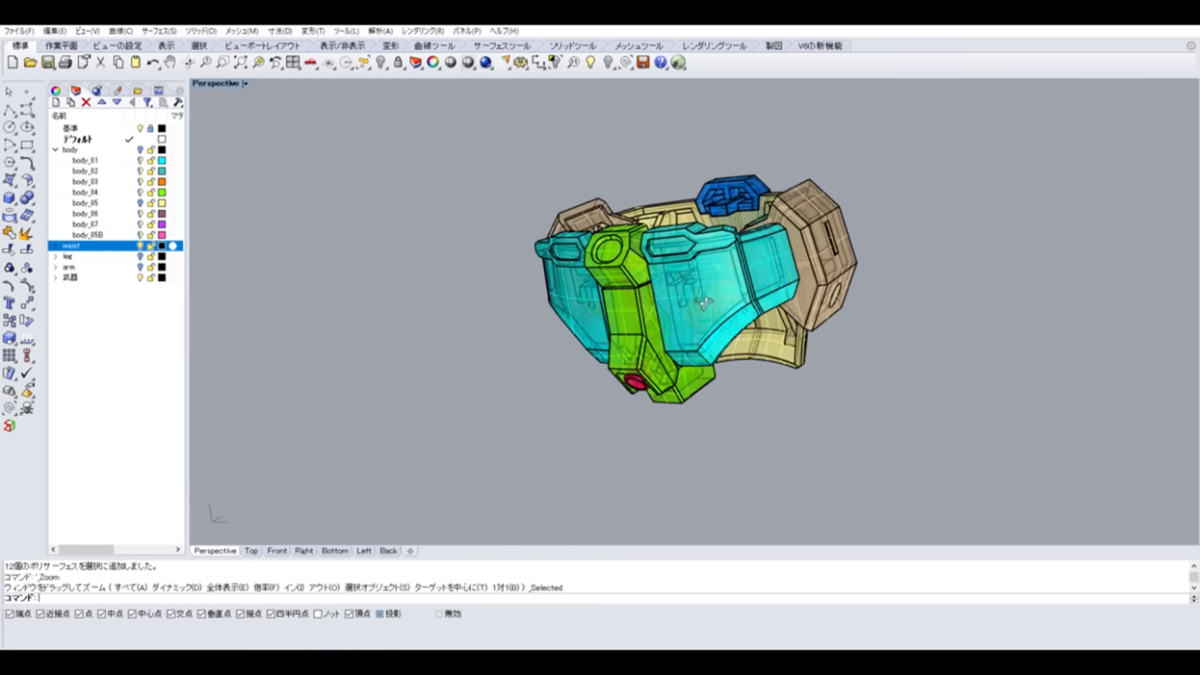Viewport: 1200px width, 675px height.
Task: Click the Print icon in toolbar
Action: click(x=65, y=63)
